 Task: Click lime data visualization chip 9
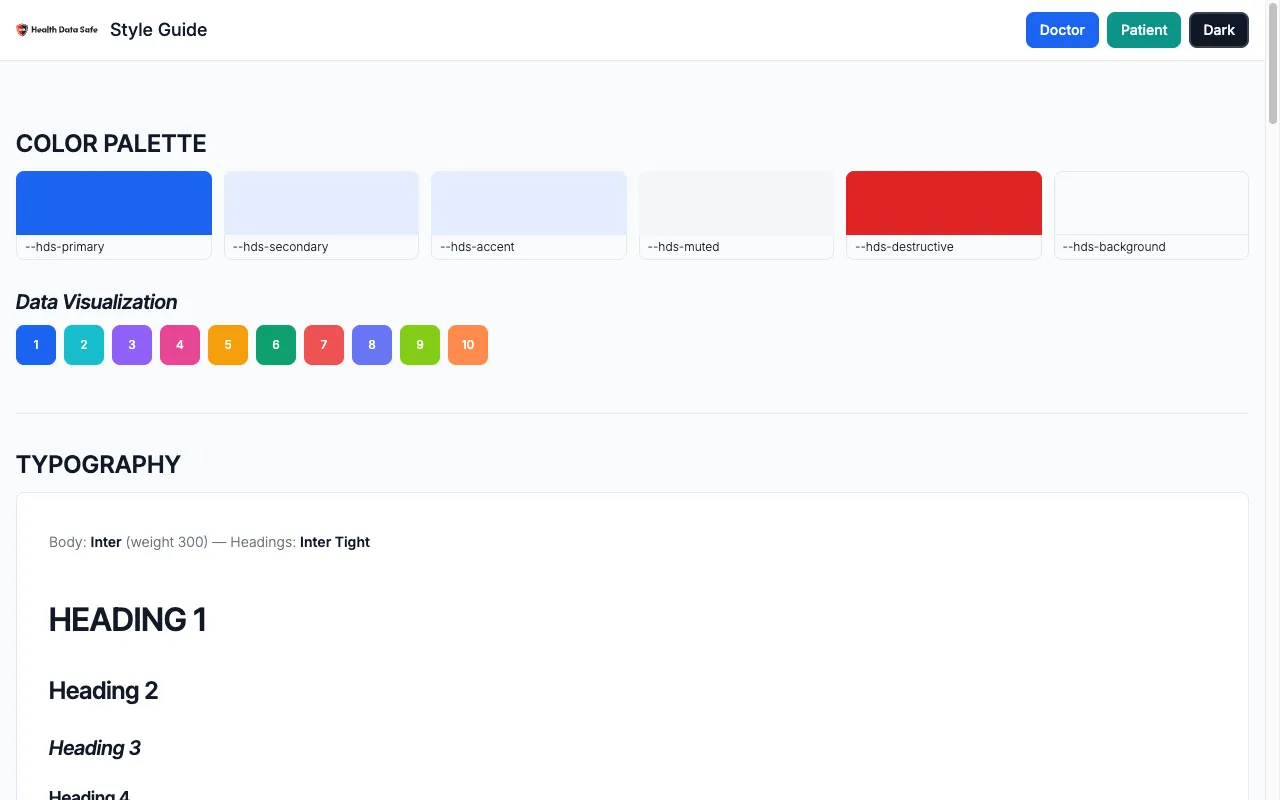(x=420, y=345)
